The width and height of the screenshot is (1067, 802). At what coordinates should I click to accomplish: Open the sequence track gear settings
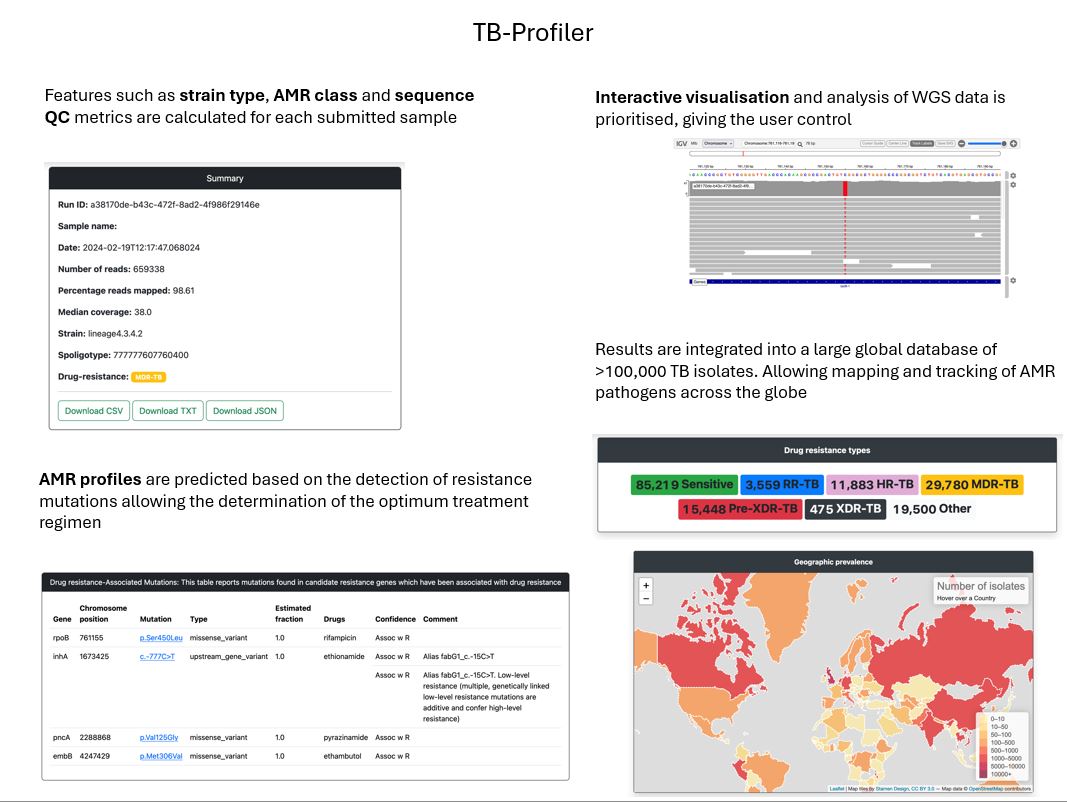click(1013, 176)
